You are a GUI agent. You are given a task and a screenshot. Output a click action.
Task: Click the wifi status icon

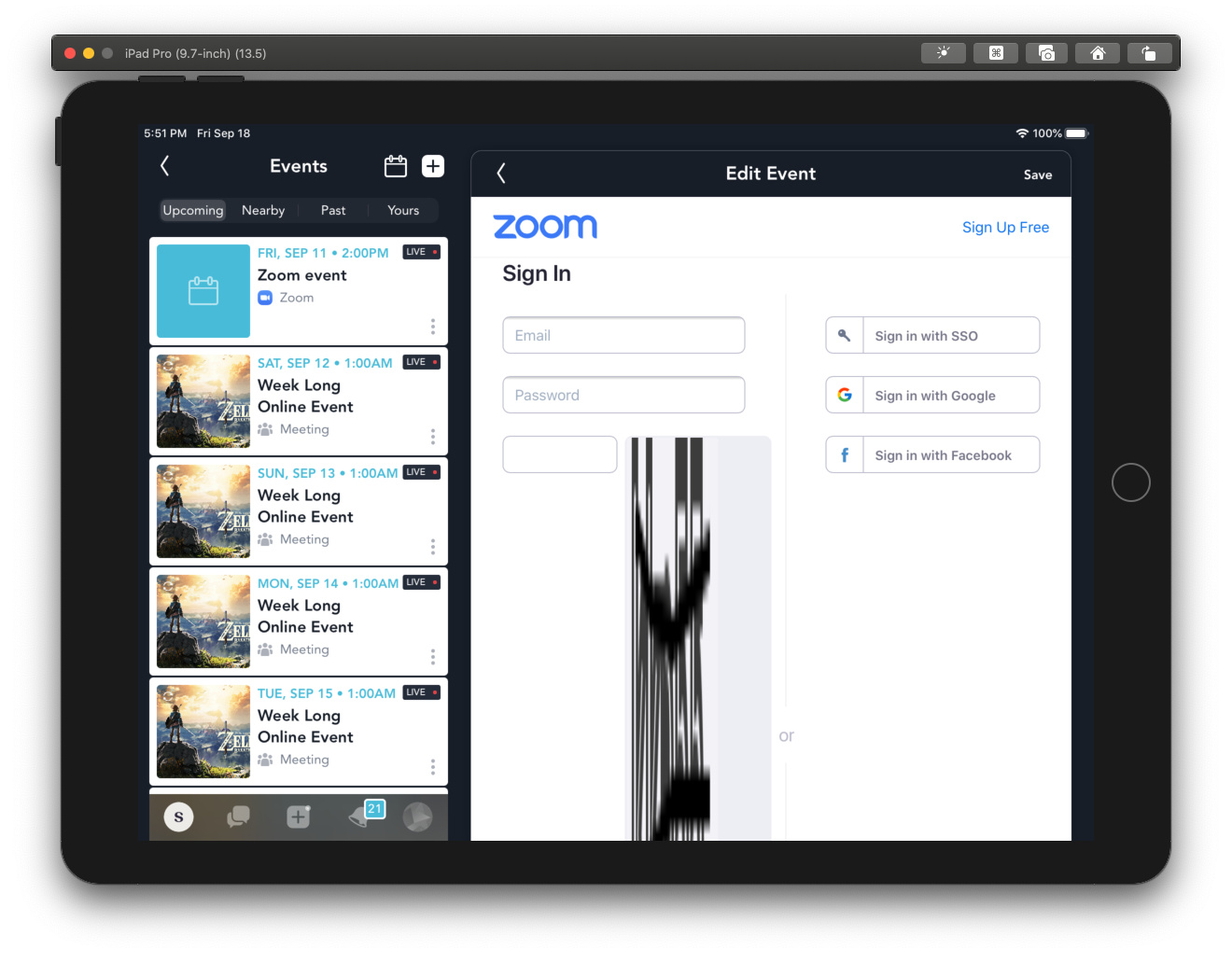coord(1022,133)
